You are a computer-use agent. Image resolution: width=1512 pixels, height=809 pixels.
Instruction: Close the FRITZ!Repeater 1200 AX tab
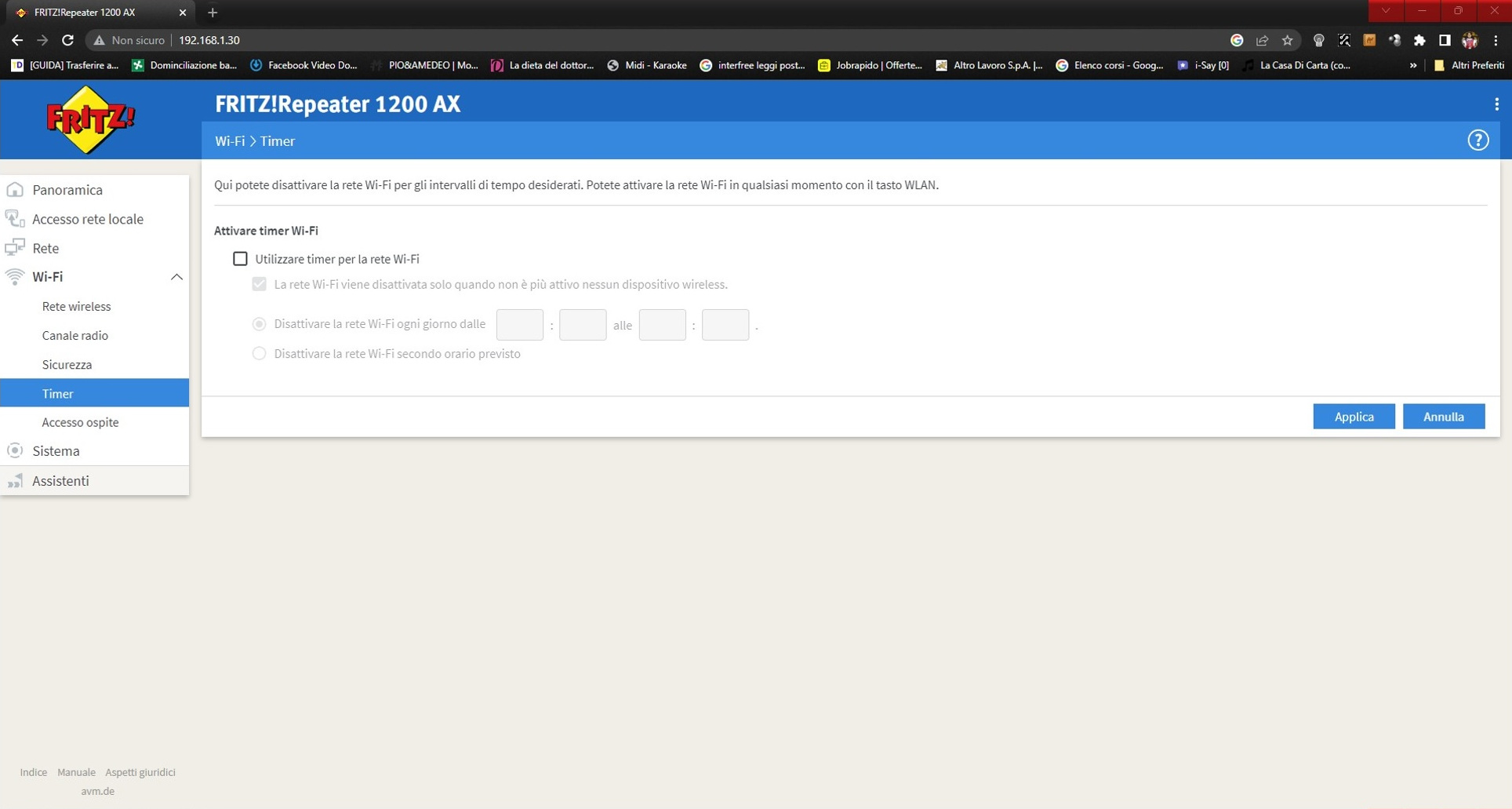pos(182,13)
